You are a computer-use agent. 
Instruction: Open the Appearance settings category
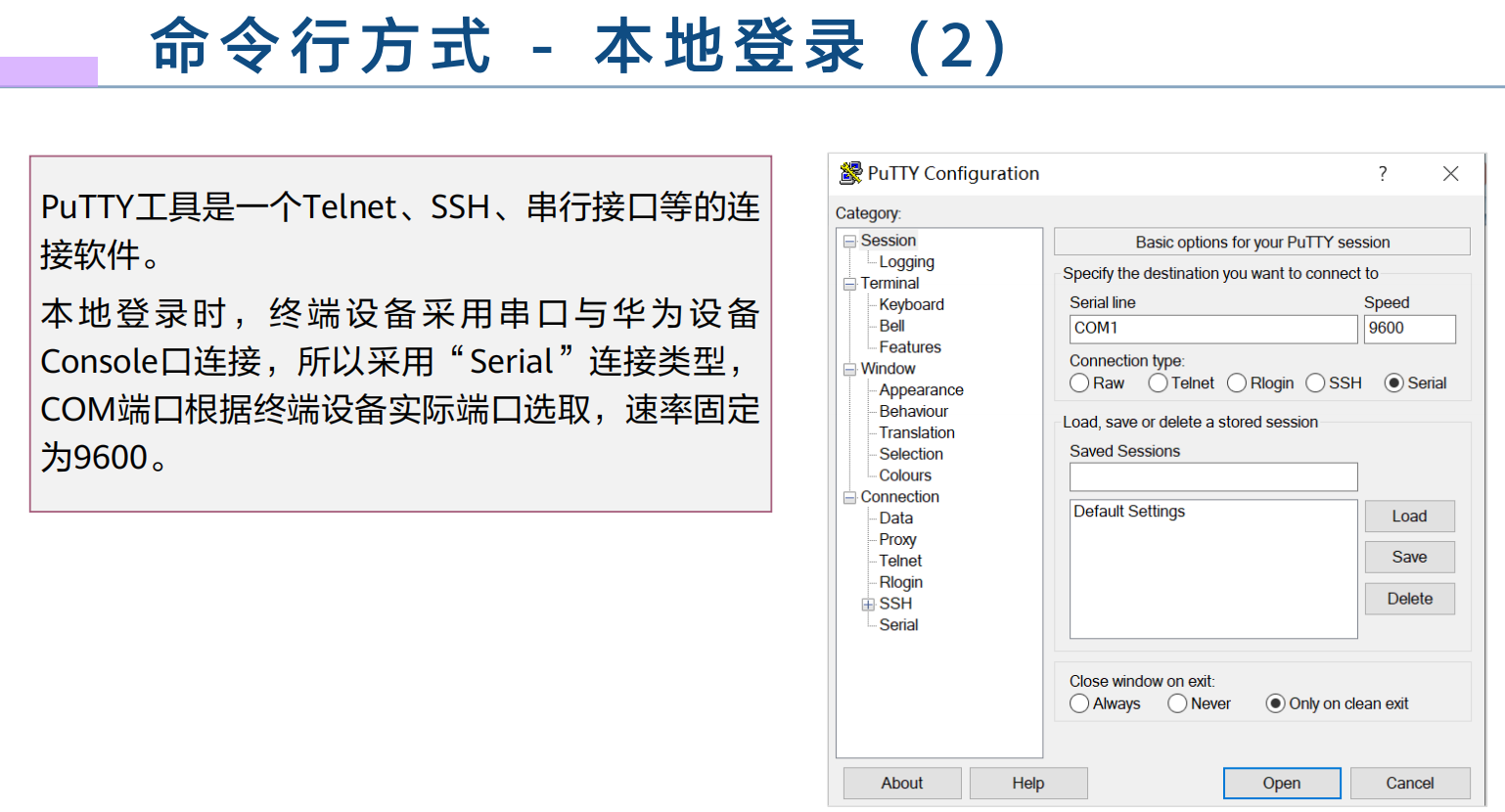tap(921, 390)
